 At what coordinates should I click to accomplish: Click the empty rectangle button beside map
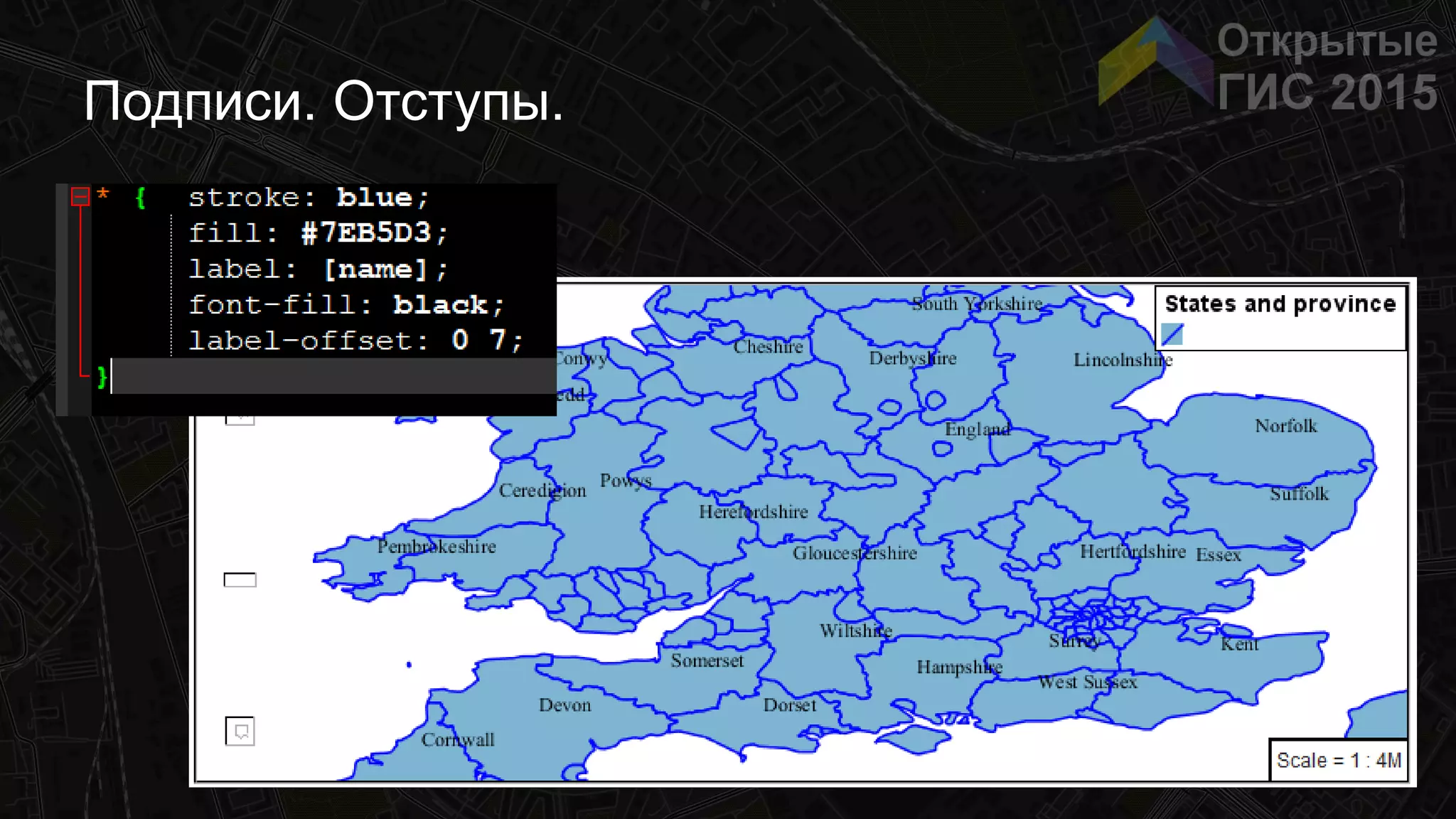pos(240,580)
